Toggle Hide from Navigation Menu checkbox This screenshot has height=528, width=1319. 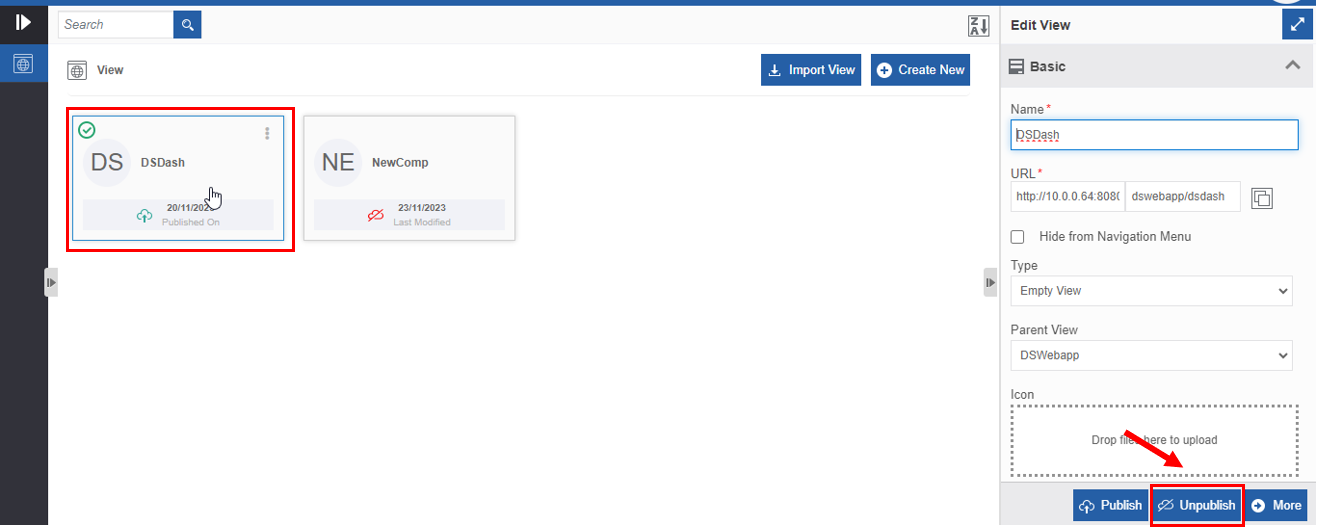[1018, 237]
